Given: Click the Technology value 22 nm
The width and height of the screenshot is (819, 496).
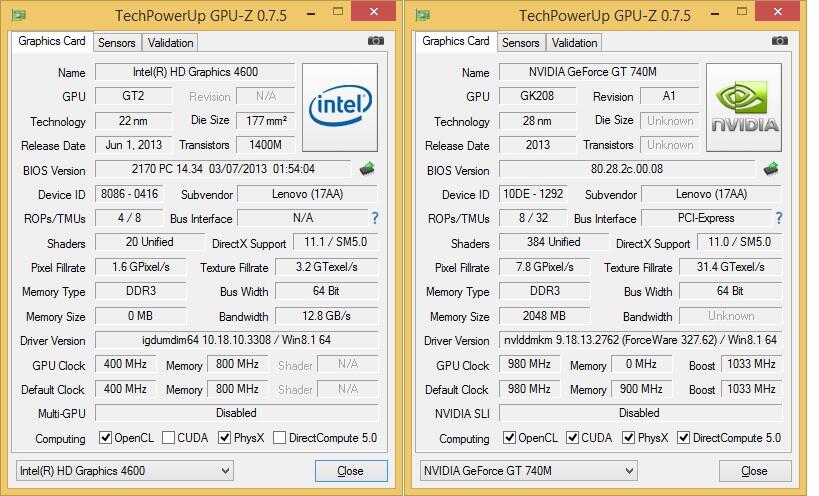Looking at the screenshot, I should [x=133, y=121].
